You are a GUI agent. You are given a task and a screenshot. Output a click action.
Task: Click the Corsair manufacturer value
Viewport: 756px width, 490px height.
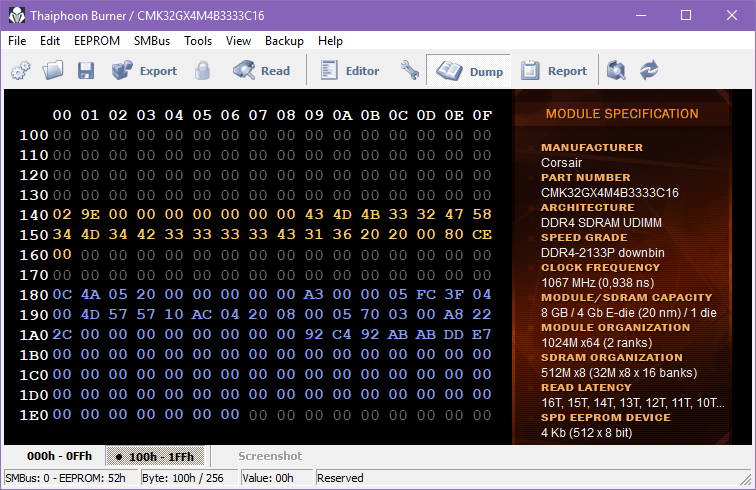point(561,163)
